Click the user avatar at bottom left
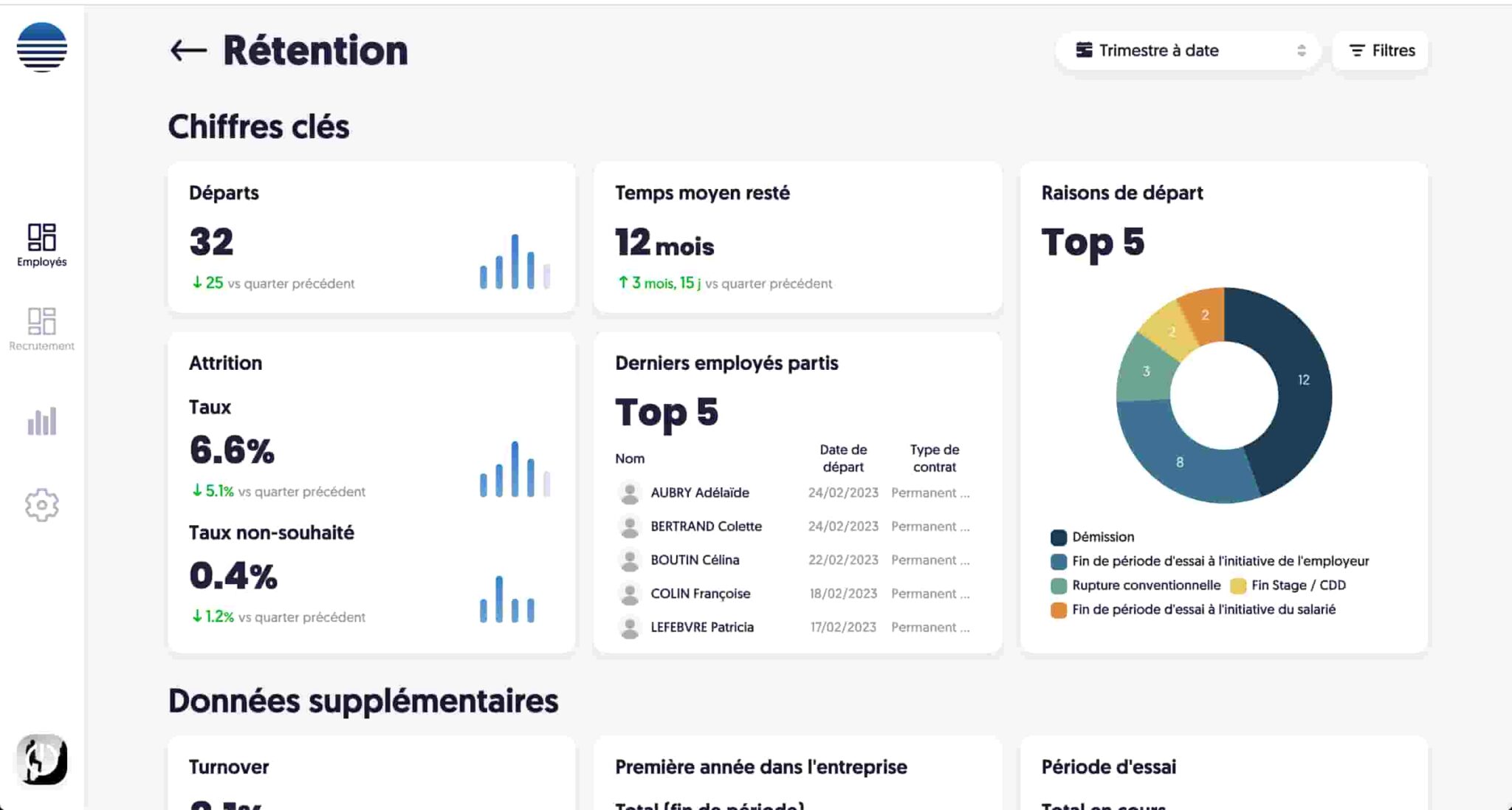This screenshot has height=810, width=1512. click(42, 759)
